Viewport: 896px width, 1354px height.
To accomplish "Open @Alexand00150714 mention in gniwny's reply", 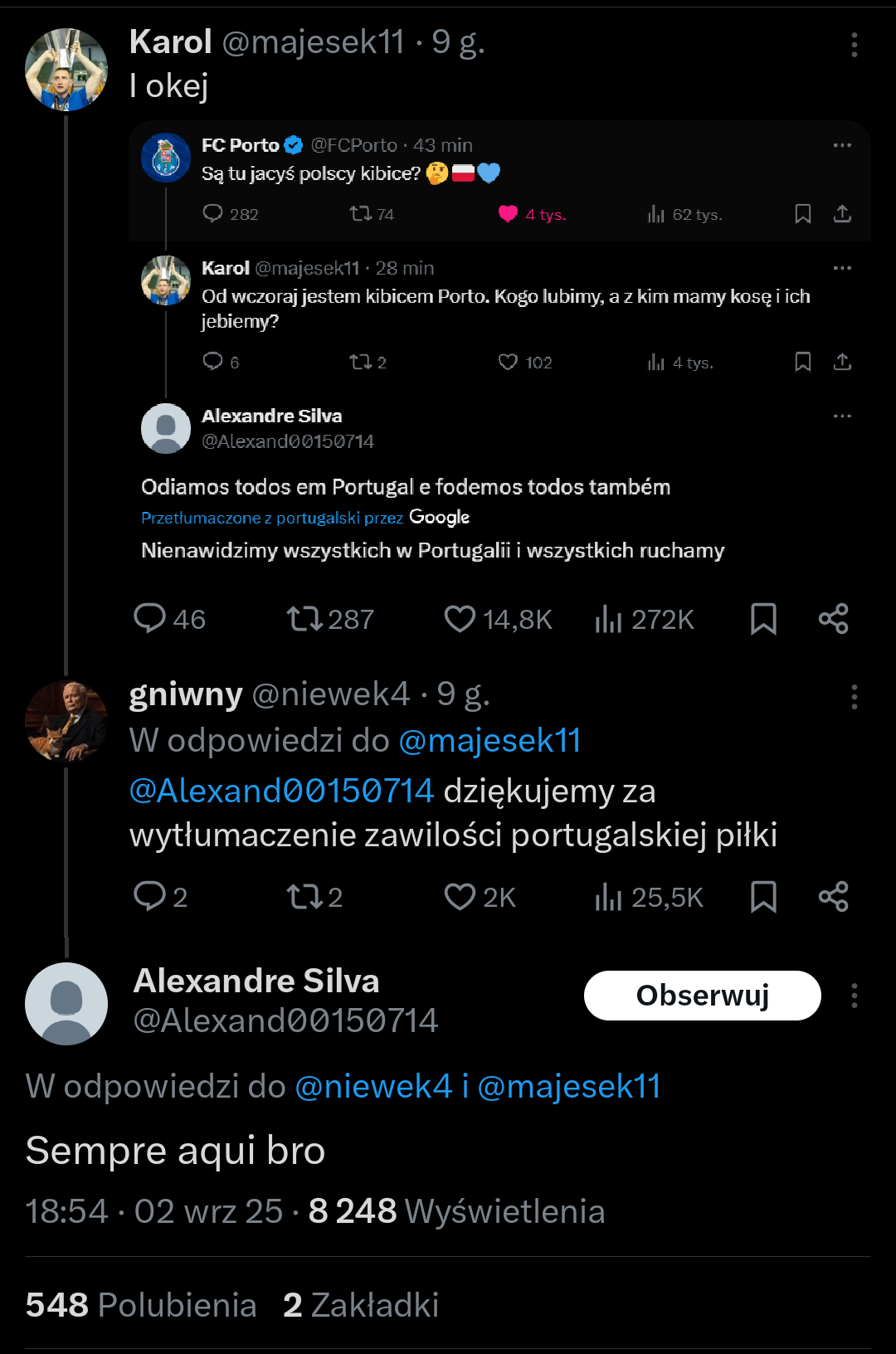I will click(282, 791).
